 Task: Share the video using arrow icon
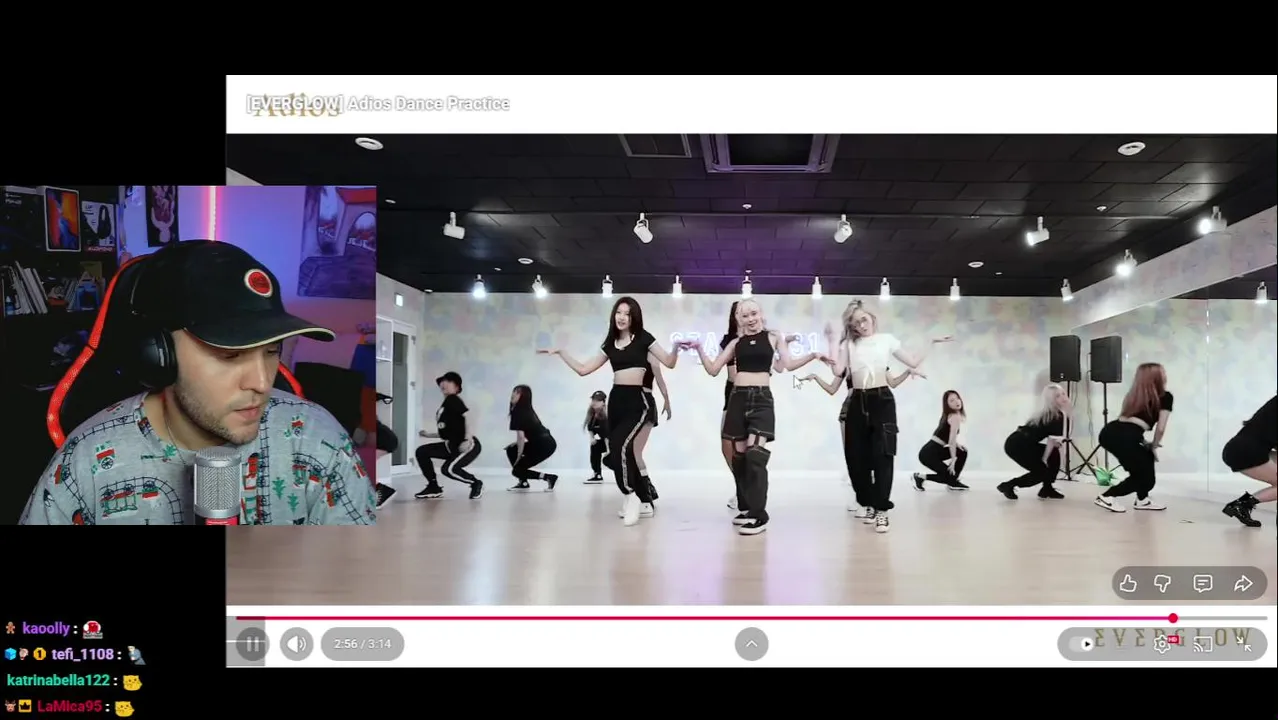pos(1243,583)
